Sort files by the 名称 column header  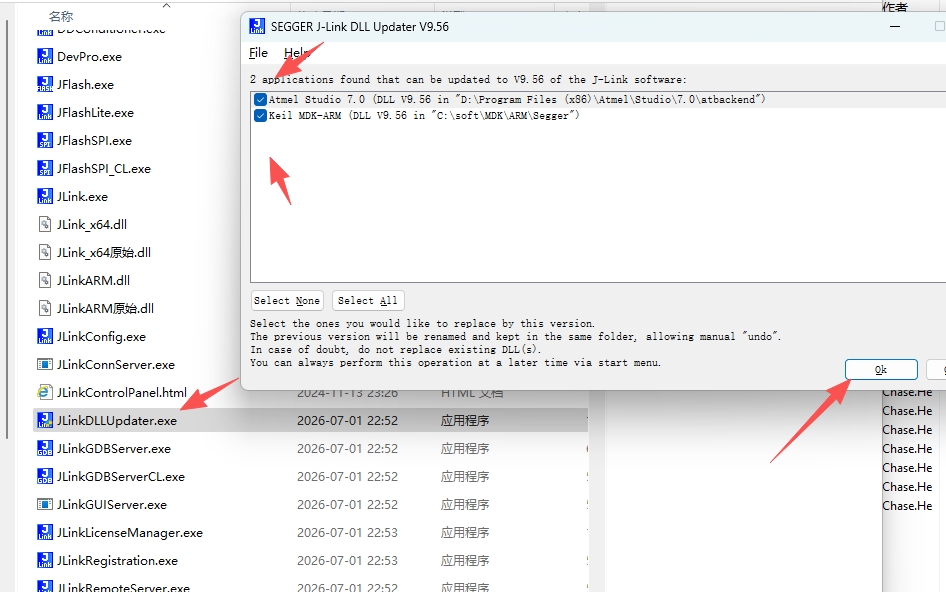(x=61, y=16)
